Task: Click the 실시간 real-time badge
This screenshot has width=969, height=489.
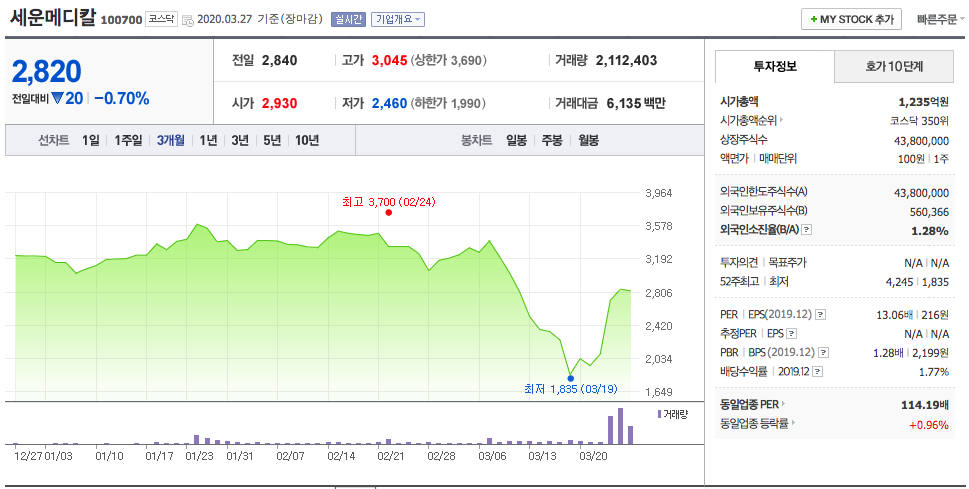Action: tap(349, 19)
